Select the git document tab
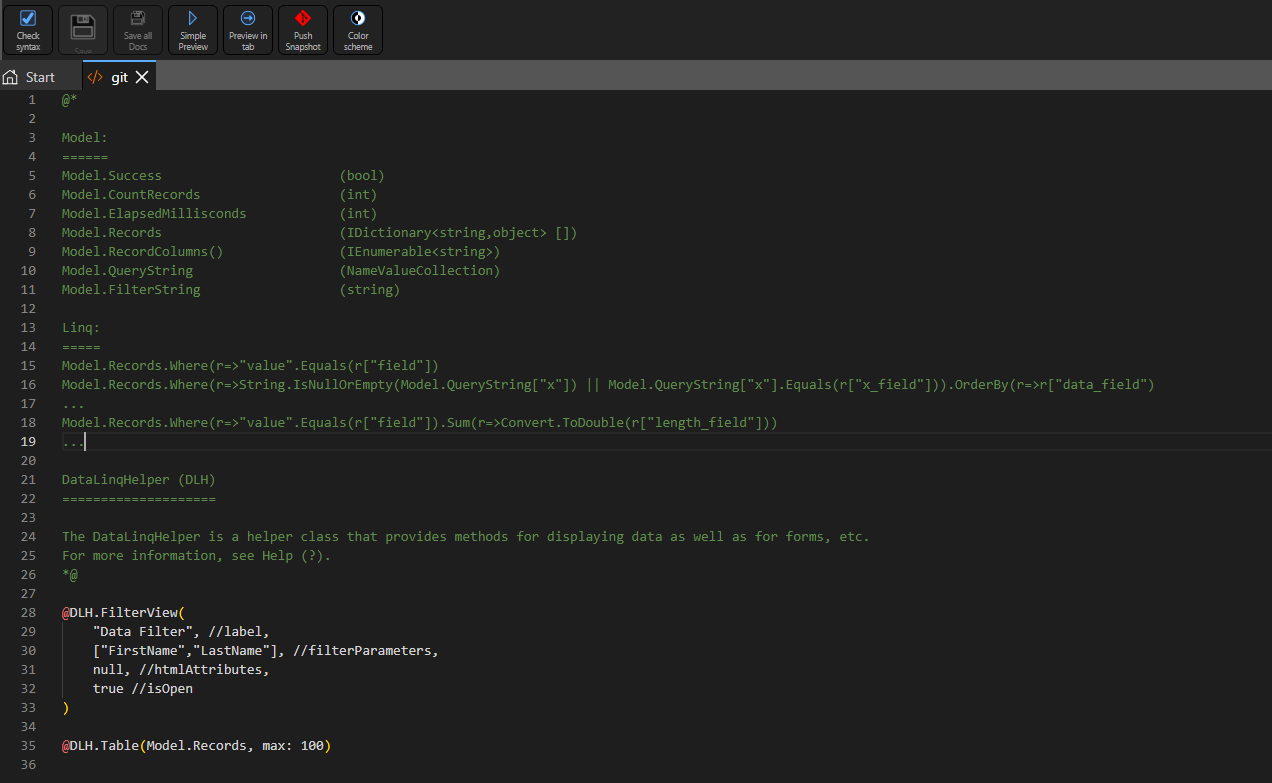The width and height of the screenshot is (1272, 783). click(119, 77)
